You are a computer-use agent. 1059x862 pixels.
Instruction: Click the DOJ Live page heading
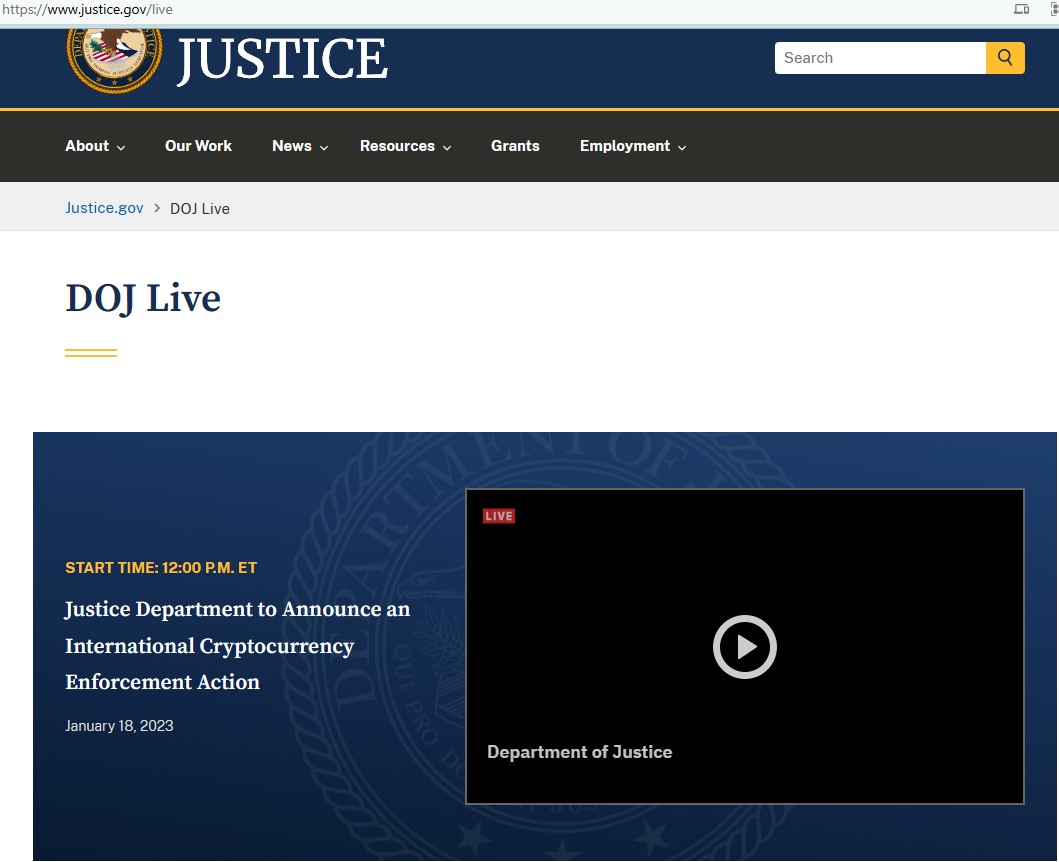point(143,298)
